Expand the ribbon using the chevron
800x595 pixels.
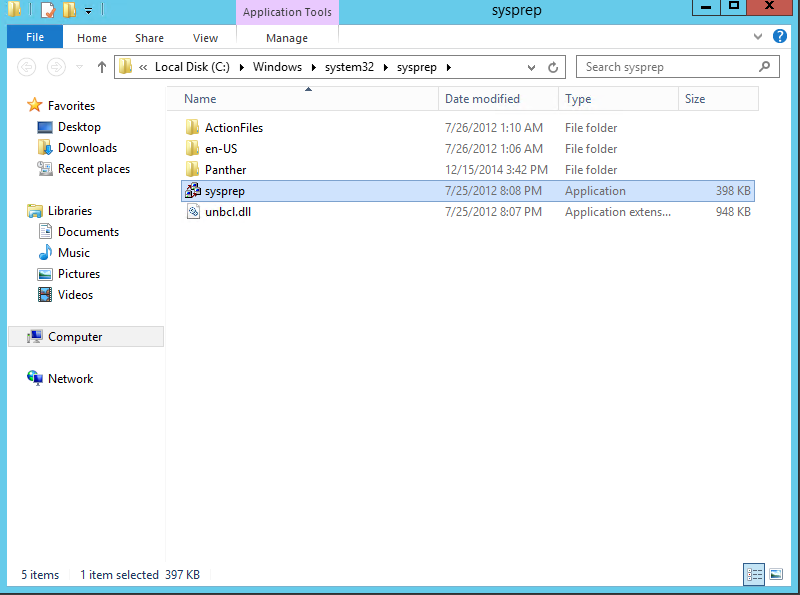coord(758,36)
